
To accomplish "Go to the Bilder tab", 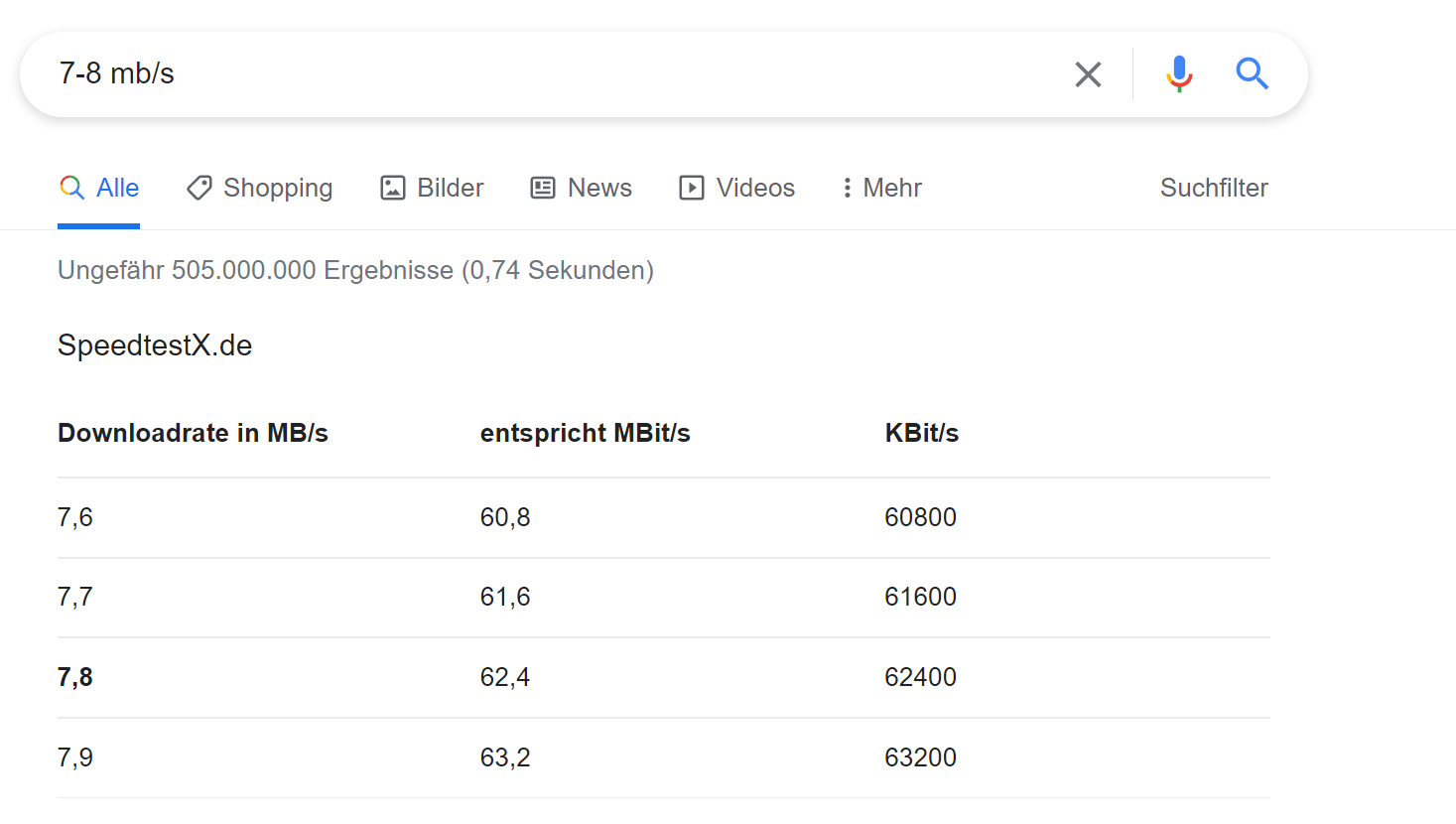I will pos(450,188).
